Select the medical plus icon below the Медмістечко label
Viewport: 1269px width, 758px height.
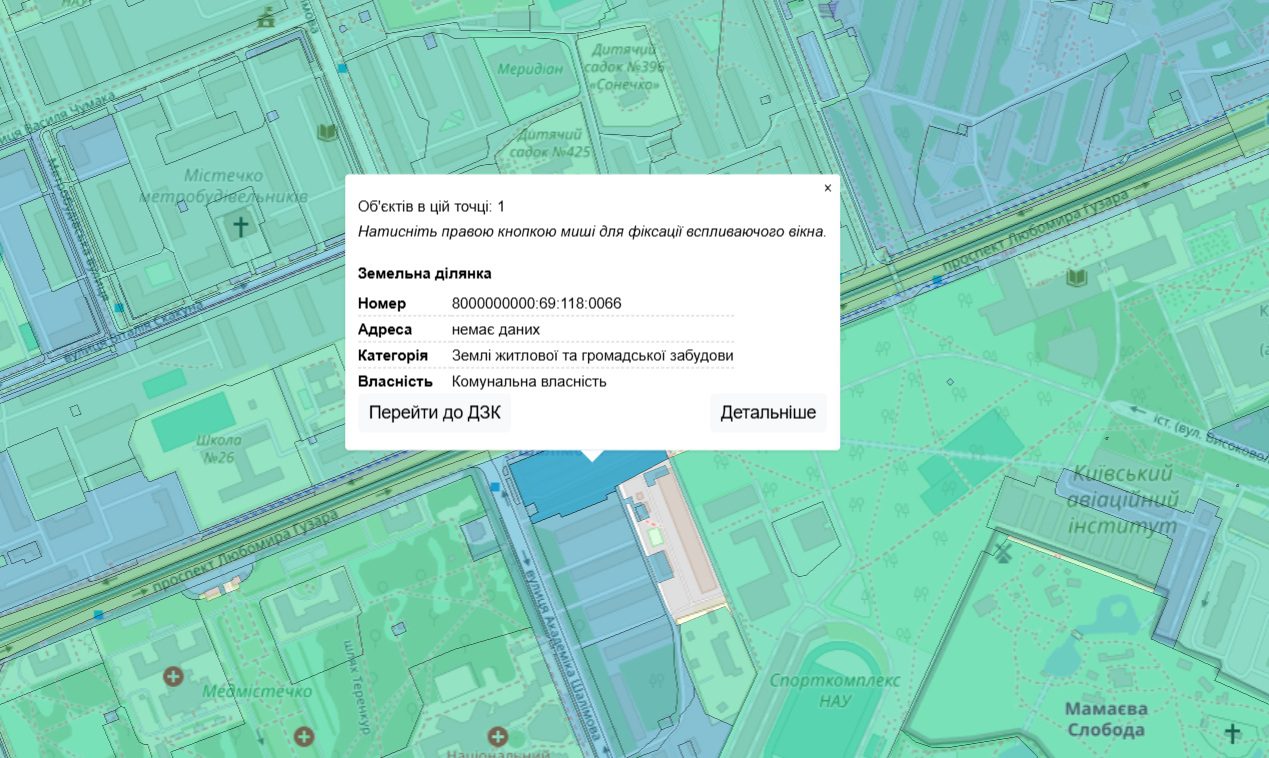pos(304,737)
